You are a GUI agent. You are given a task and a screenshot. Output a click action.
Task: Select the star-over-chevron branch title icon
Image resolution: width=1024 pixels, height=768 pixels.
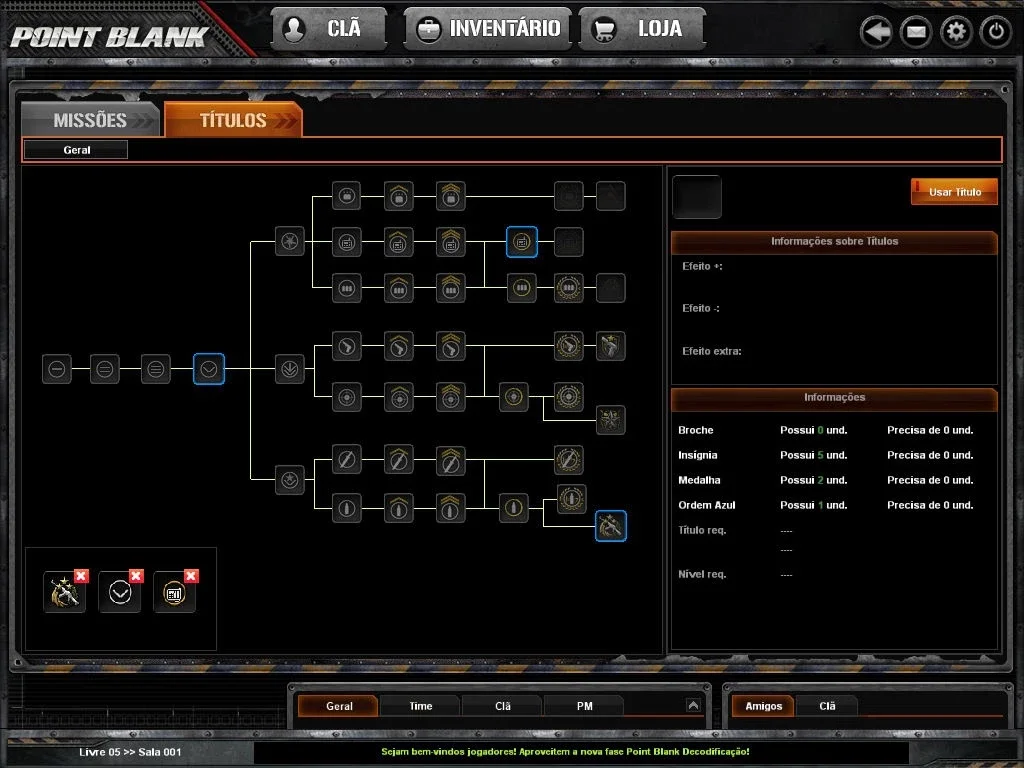[289, 480]
